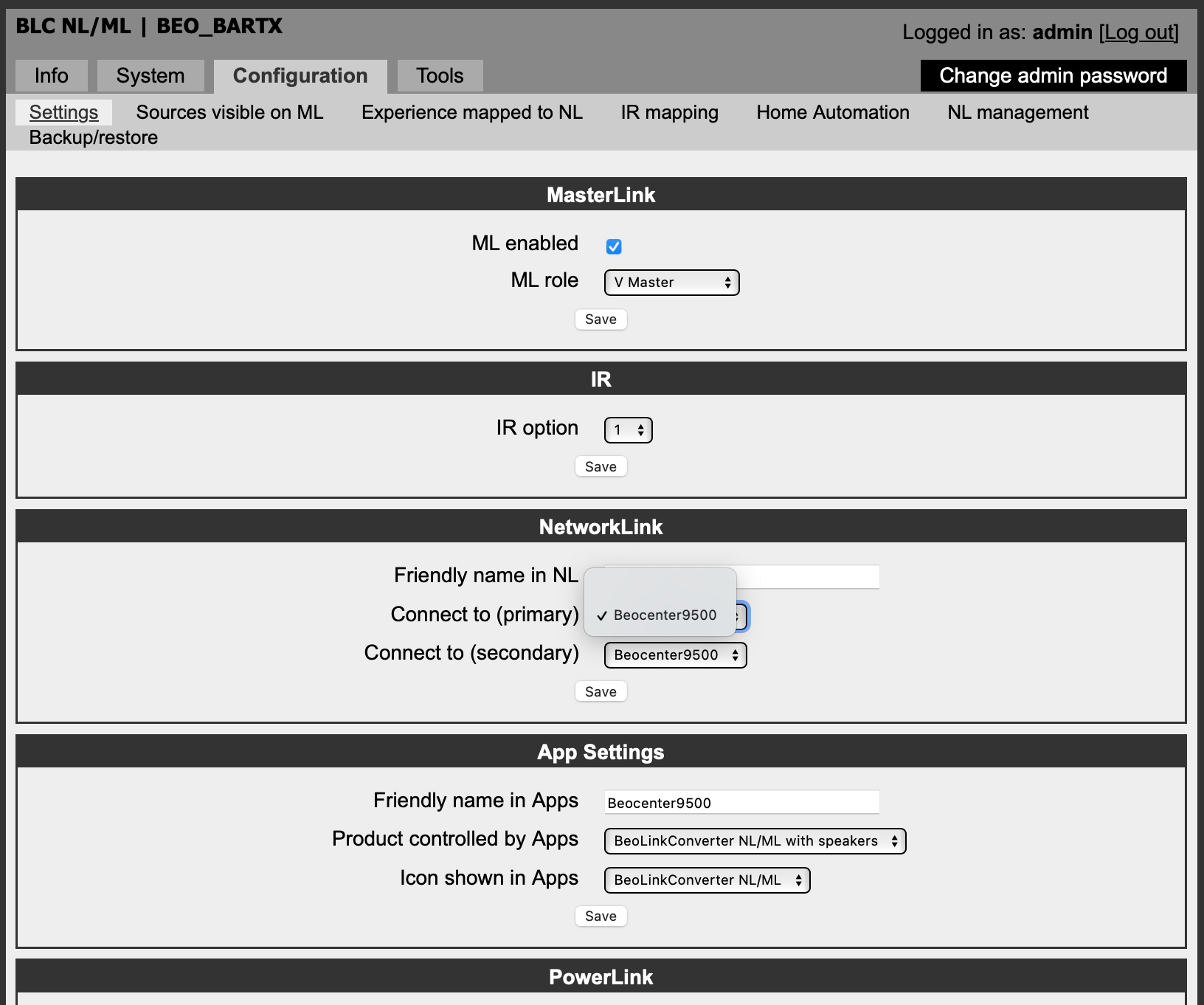Click the Log out link
Viewport: 1204px width, 1005px height.
point(1138,32)
